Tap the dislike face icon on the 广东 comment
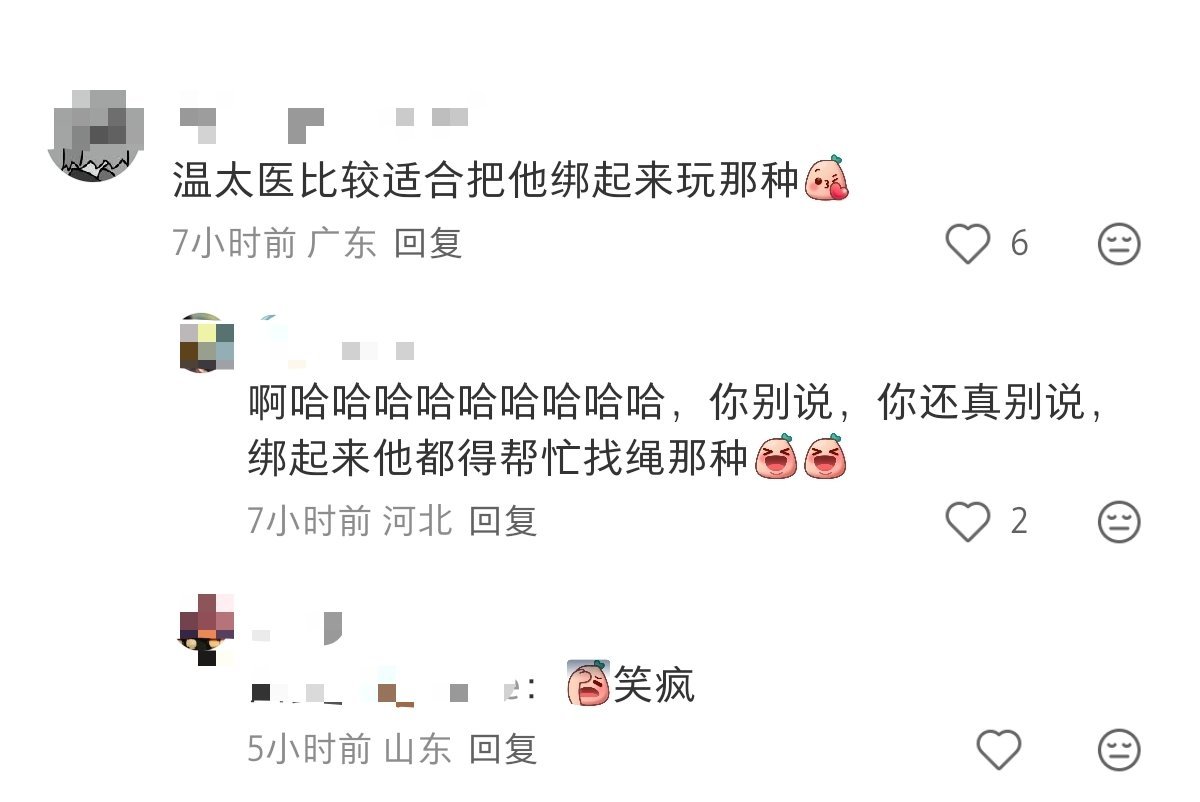The width and height of the screenshot is (1200, 802). [1119, 244]
